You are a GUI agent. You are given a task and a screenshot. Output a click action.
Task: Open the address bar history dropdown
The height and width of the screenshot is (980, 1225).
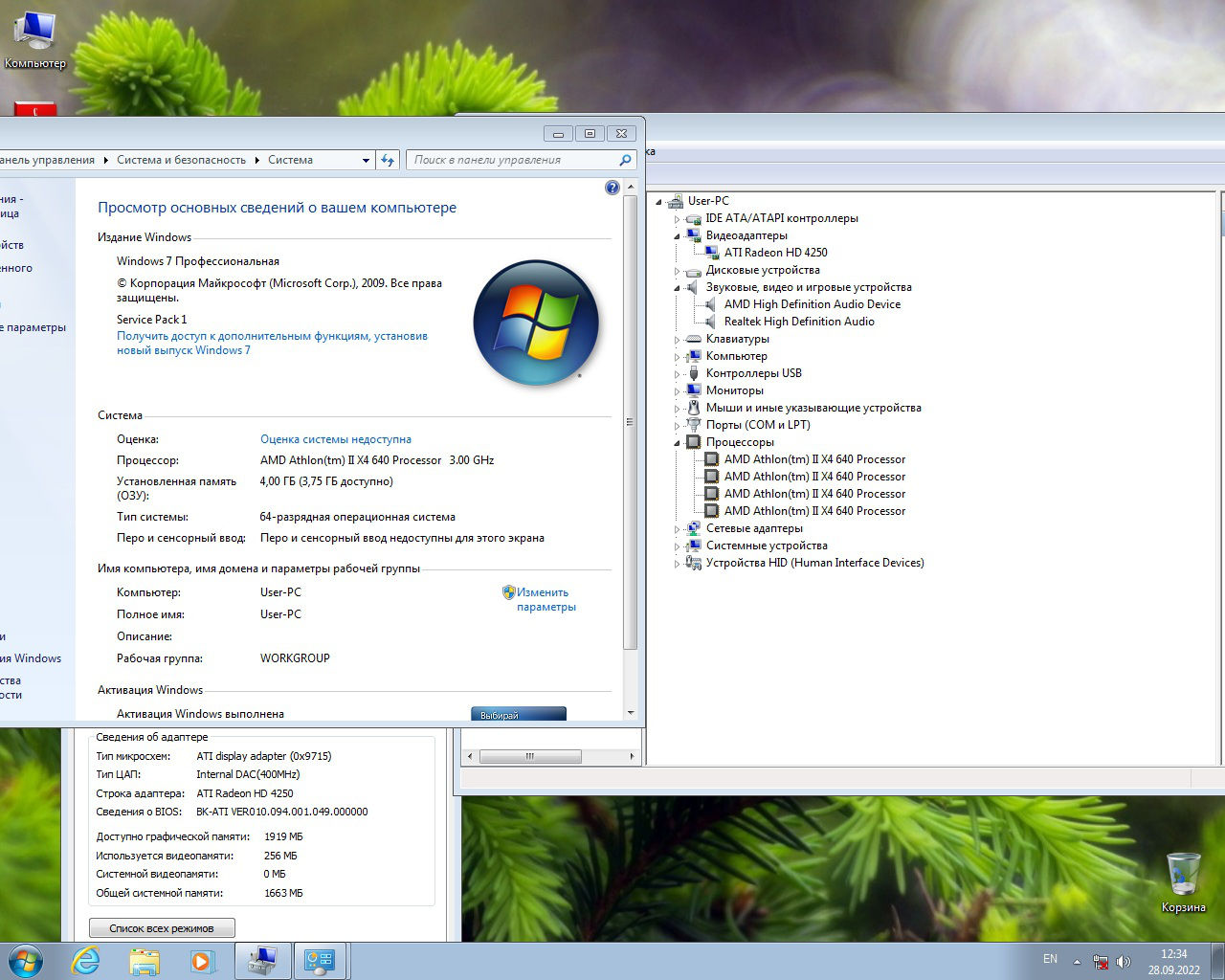(366, 161)
